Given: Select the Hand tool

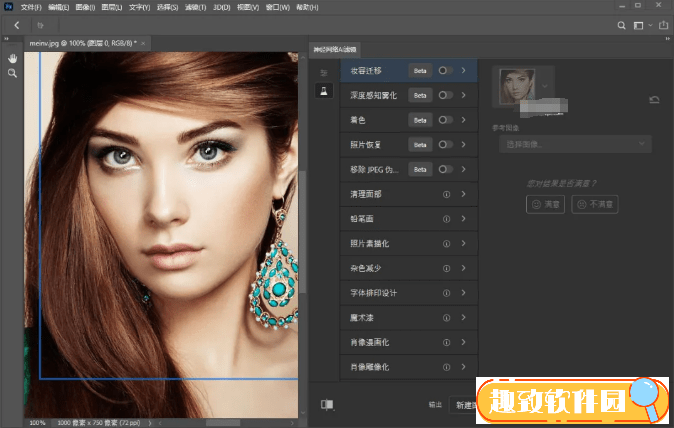Looking at the screenshot, I should tap(12, 58).
